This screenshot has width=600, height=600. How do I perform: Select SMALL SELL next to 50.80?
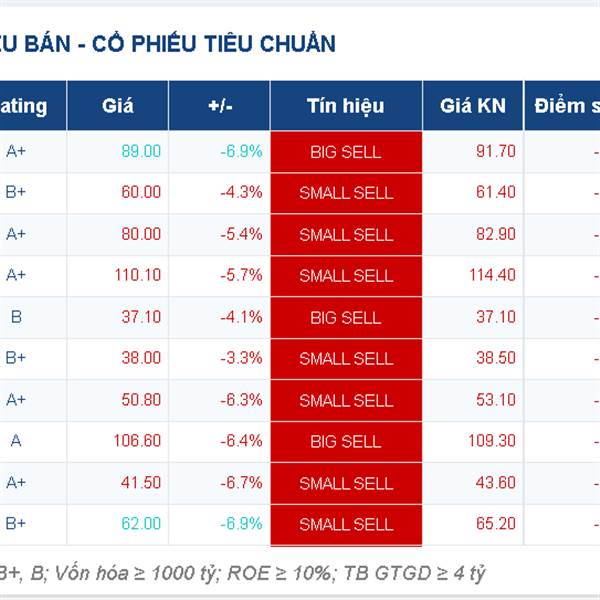(x=346, y=401)
